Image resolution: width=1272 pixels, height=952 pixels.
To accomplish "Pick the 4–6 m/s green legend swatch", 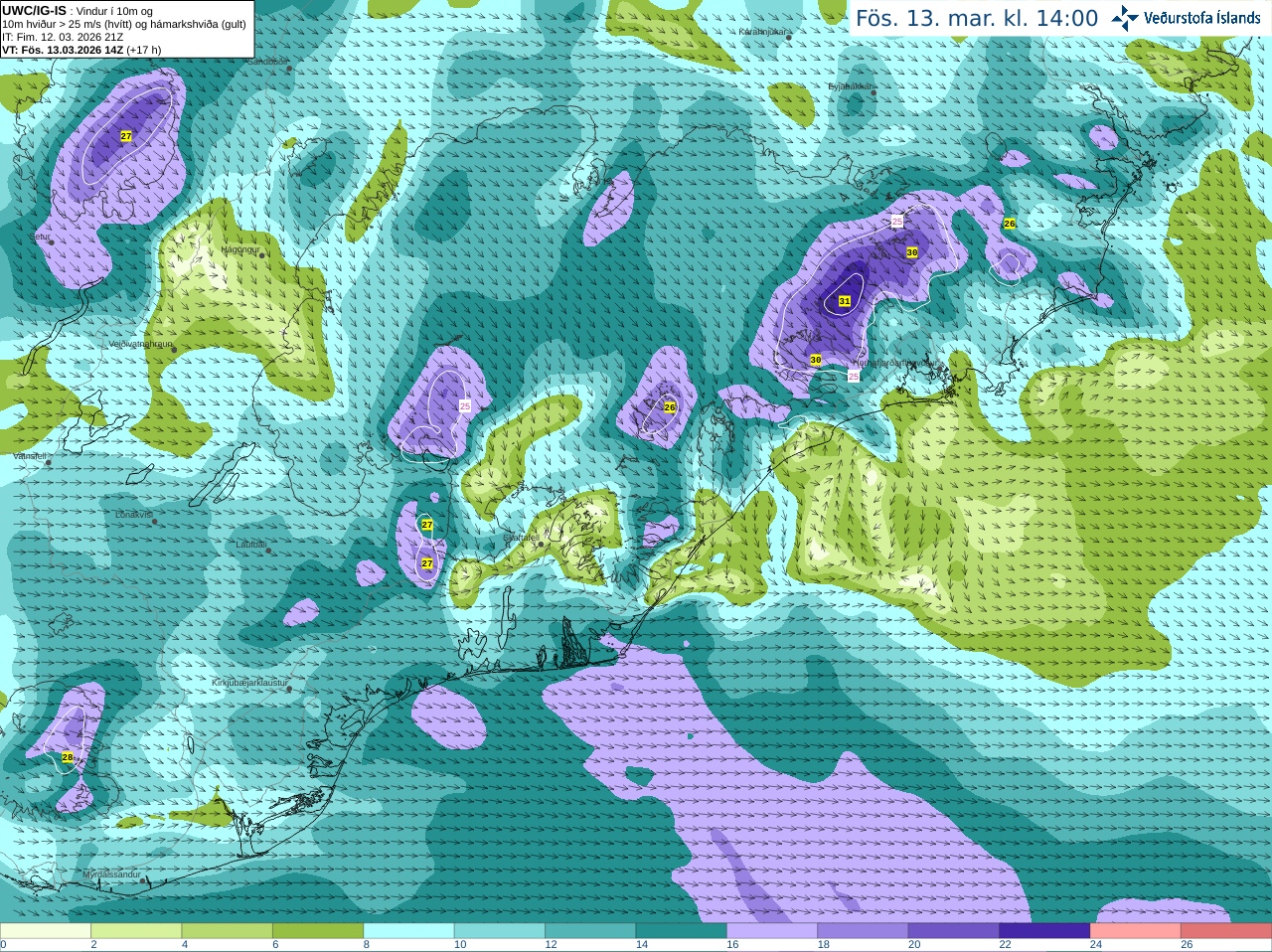I will pos(228,931).
